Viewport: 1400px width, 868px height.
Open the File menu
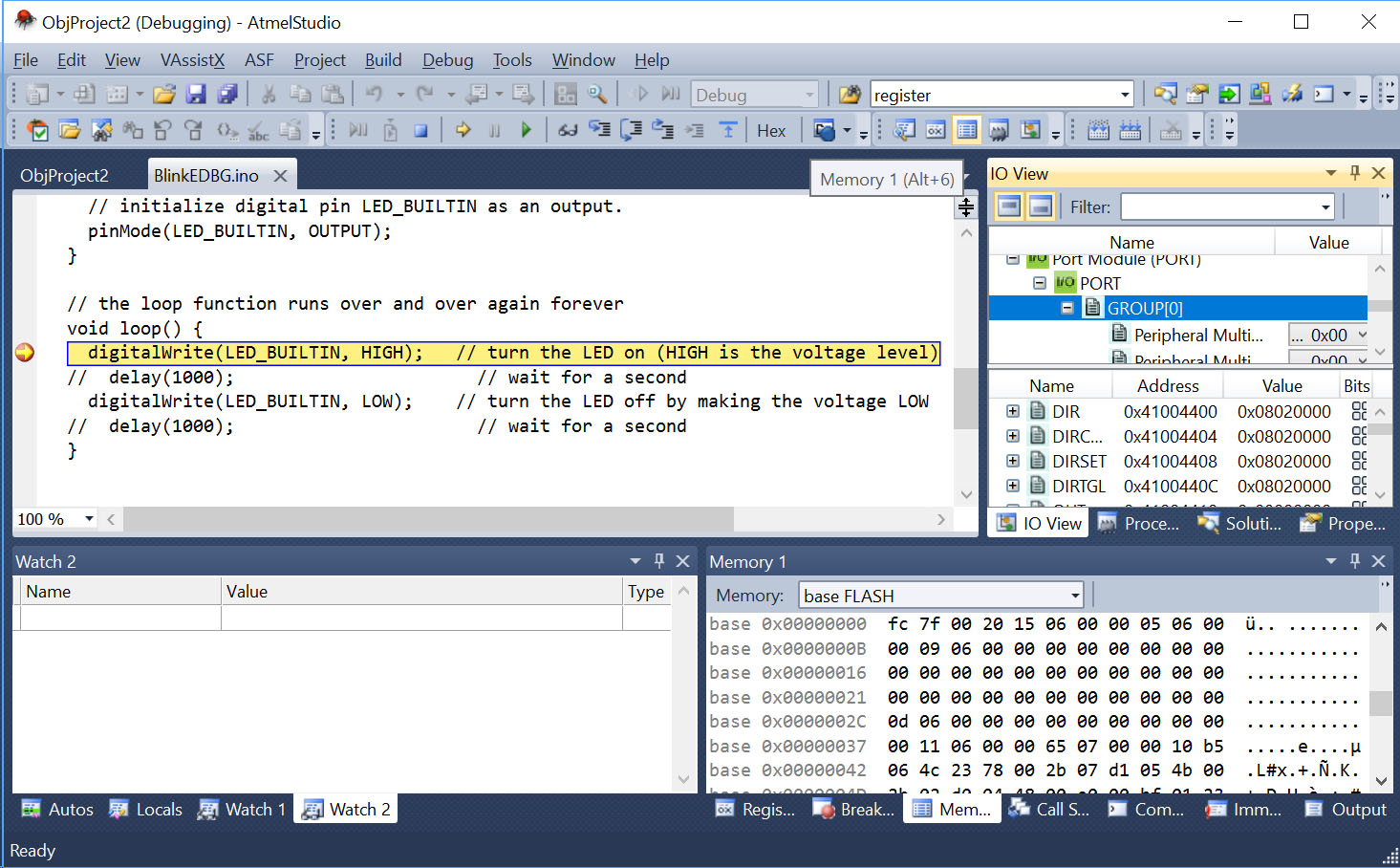pos(26,60)
